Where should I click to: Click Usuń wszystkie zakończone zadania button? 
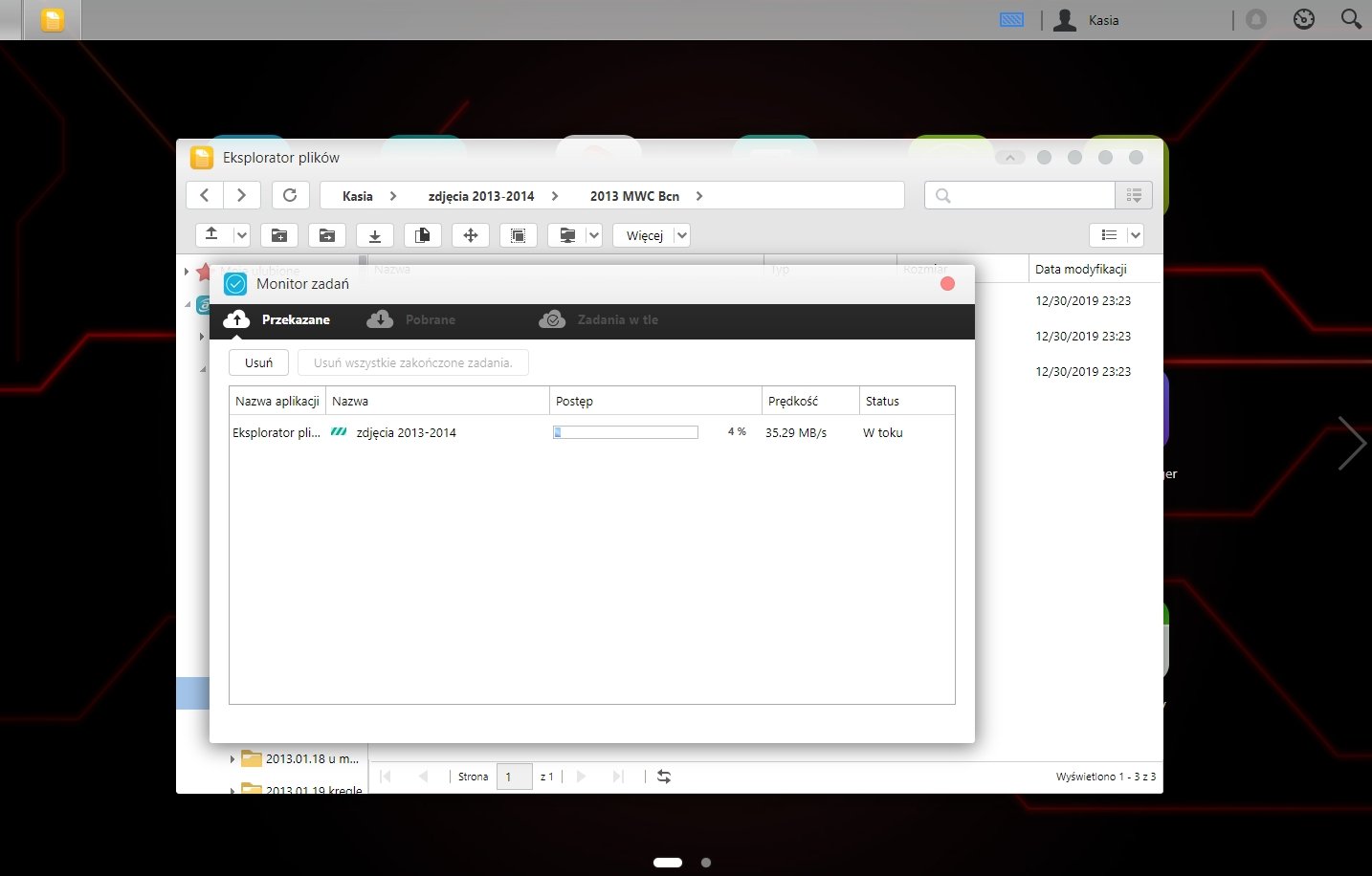point(413,362)
